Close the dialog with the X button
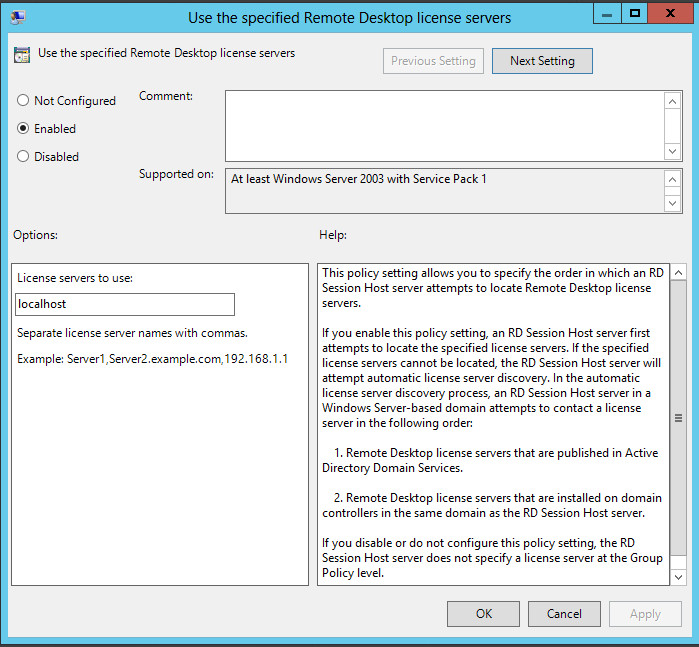This screenshot has width=699, height=647. click(x=670, y=13)
